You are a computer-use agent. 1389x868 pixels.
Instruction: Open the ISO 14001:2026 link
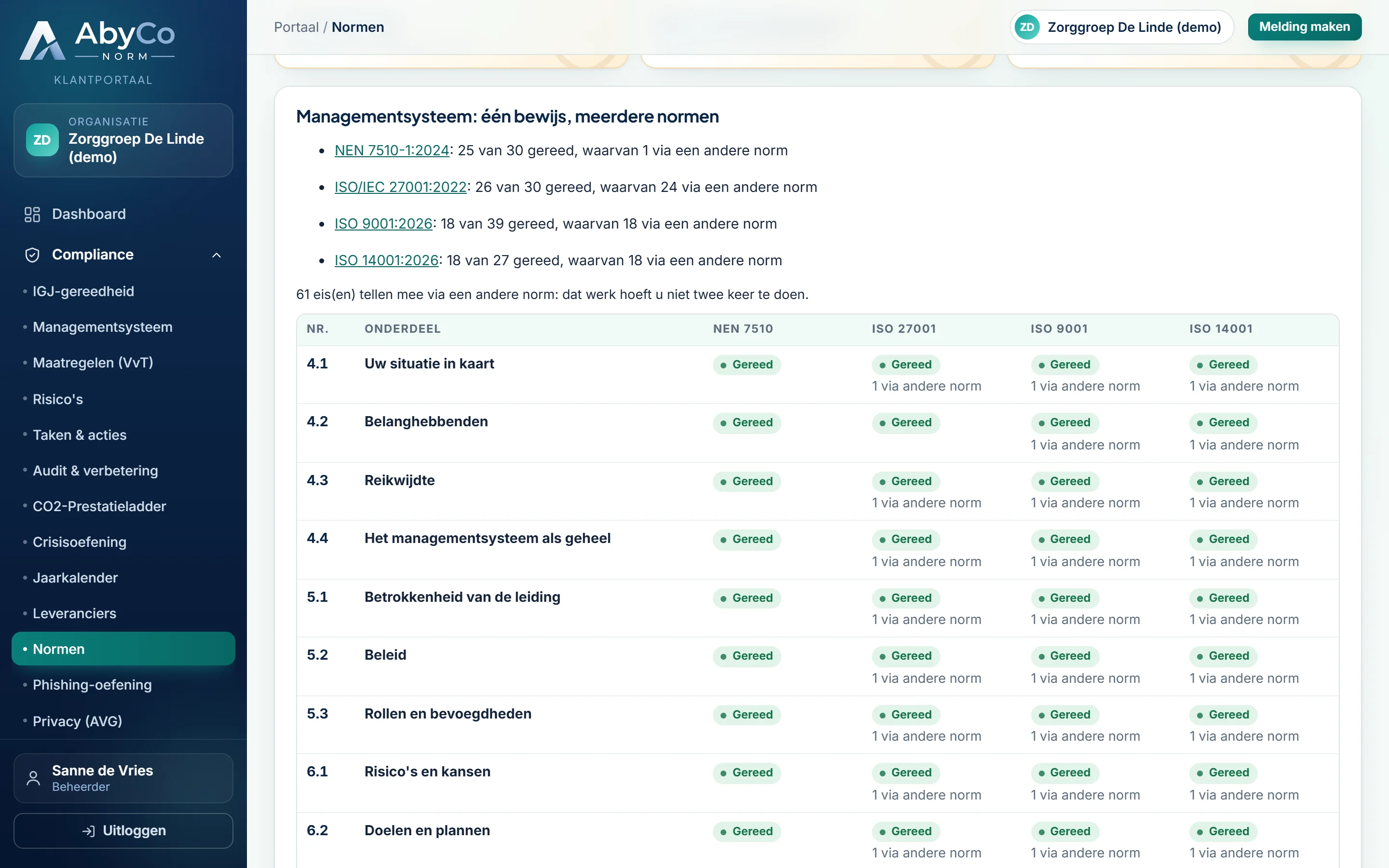click(x=386, y=260)
